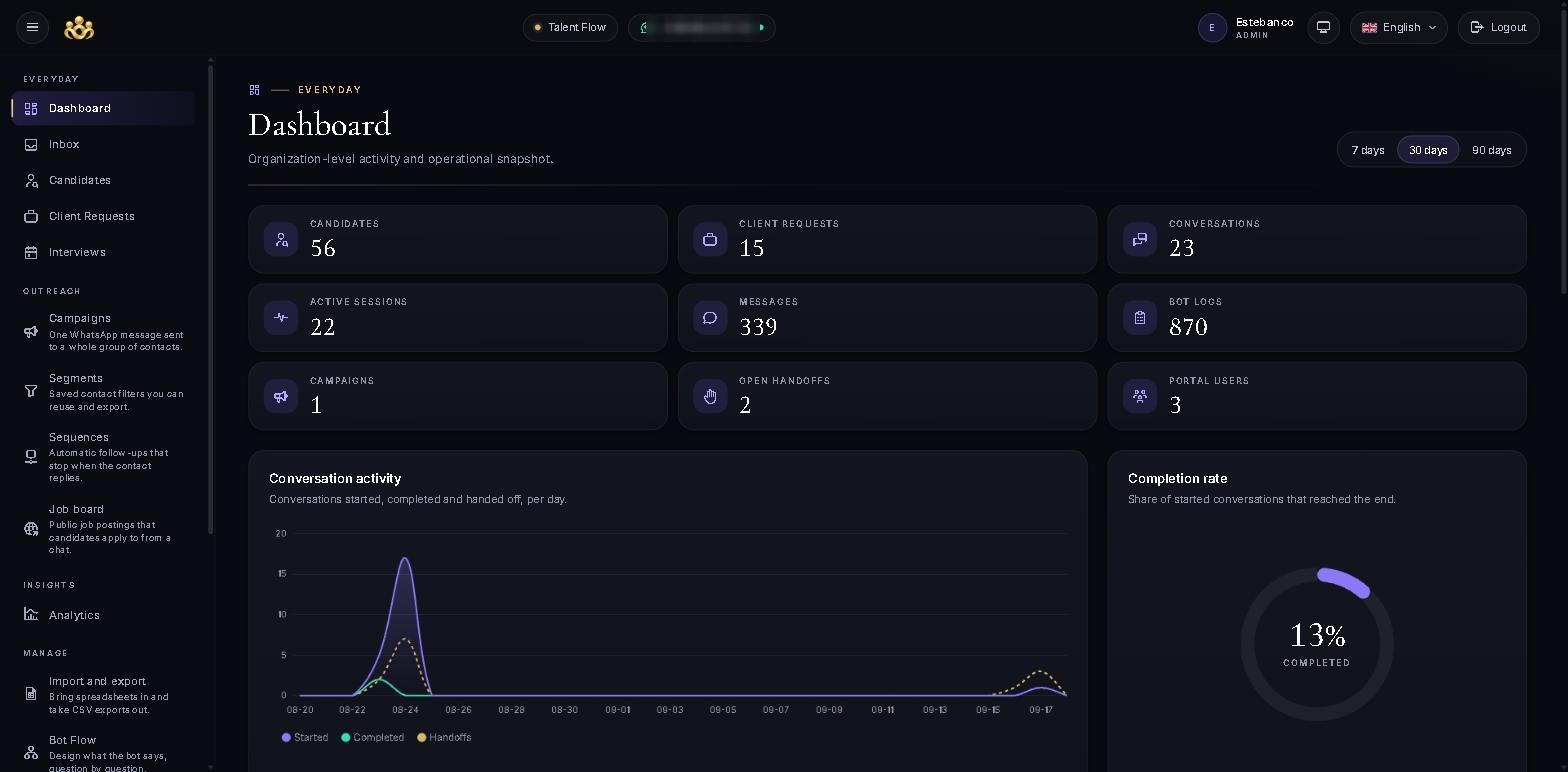This screenshot has height=772, width=1568.
Task: Open the Sequences sidebar link
Action: point(103,457)
